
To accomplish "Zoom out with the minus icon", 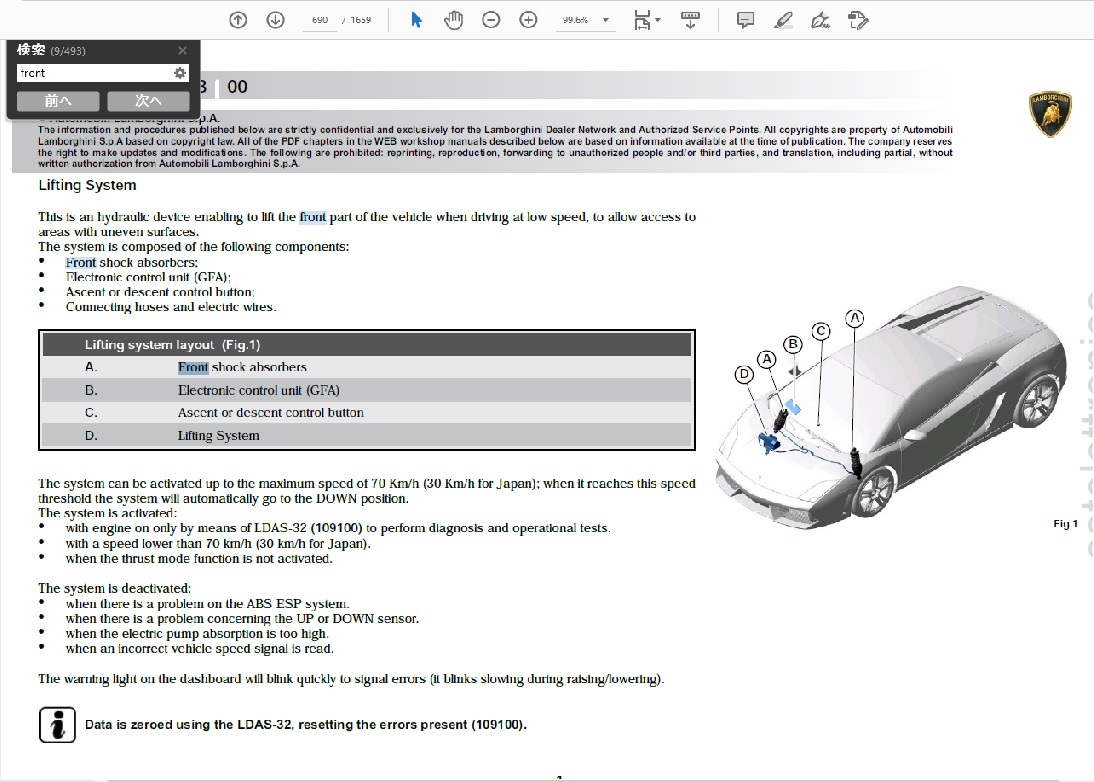I will pos(491,20).
